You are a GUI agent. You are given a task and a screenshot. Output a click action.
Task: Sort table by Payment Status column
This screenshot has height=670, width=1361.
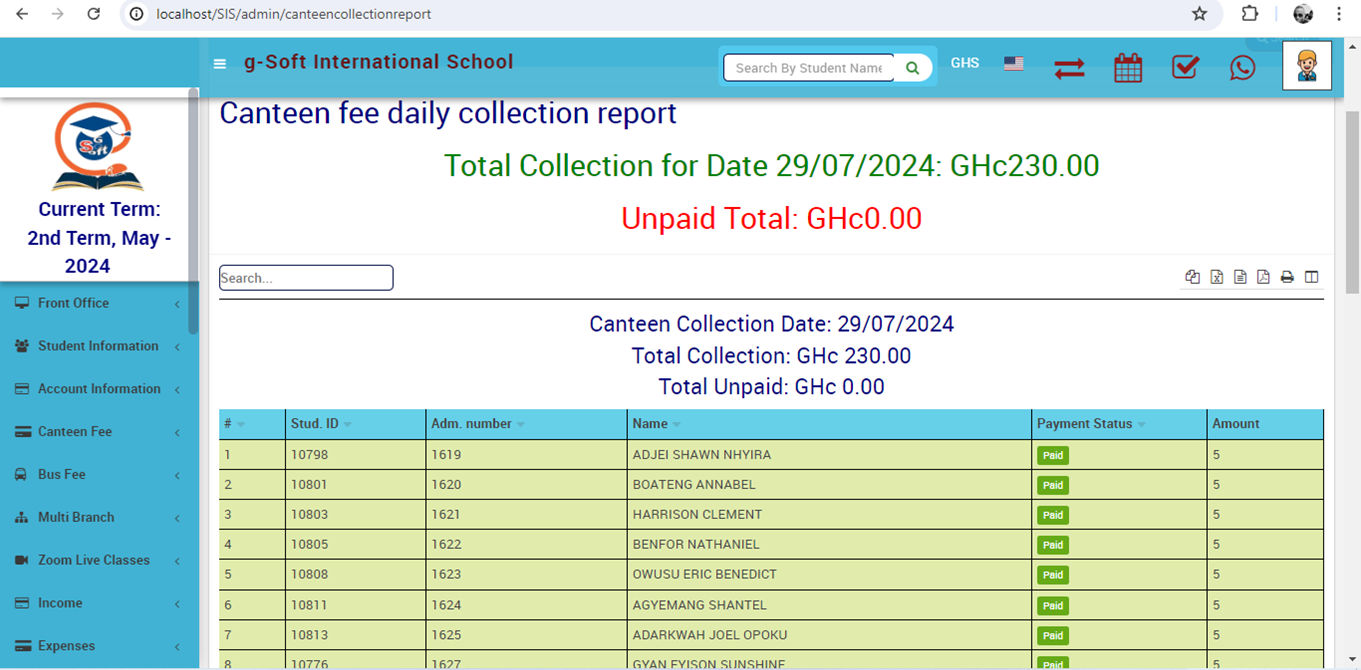pyautogui.click(x=1085, y=424)
